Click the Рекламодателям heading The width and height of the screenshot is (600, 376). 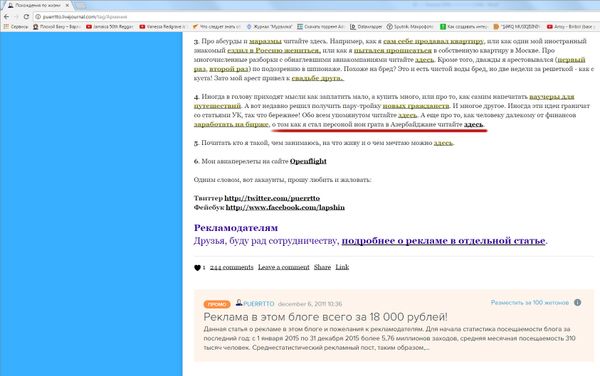tap(236, 228)
